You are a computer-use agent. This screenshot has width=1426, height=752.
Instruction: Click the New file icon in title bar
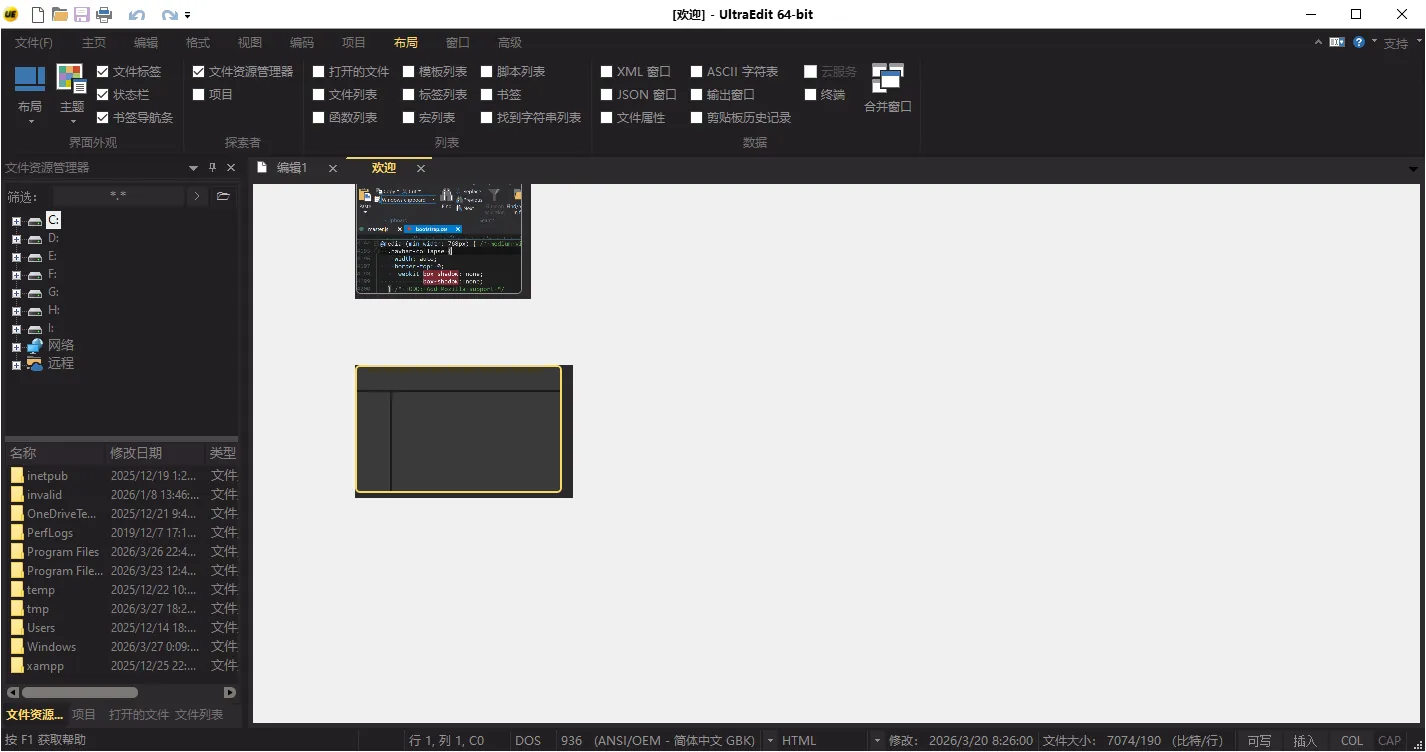(38, 14)
